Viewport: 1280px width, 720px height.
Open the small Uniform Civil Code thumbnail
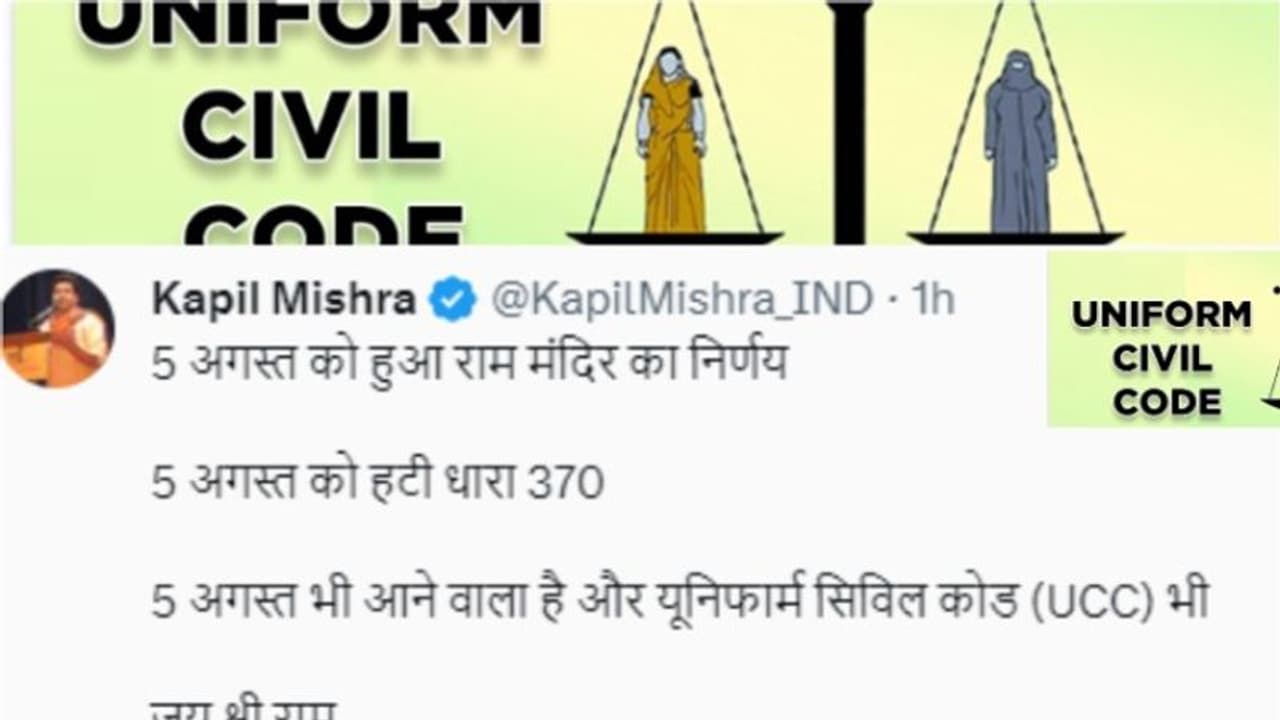tap(1163, 340)
